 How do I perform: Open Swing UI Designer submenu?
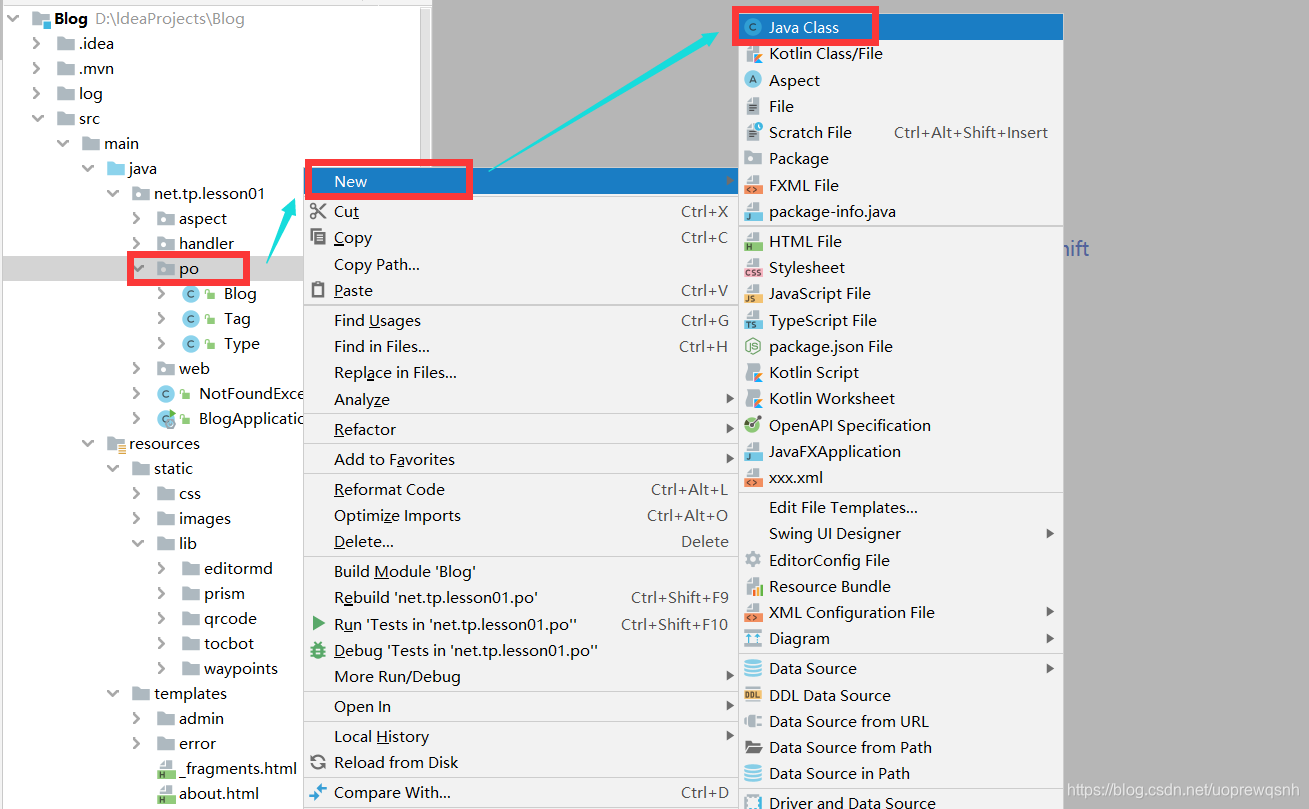901,533
